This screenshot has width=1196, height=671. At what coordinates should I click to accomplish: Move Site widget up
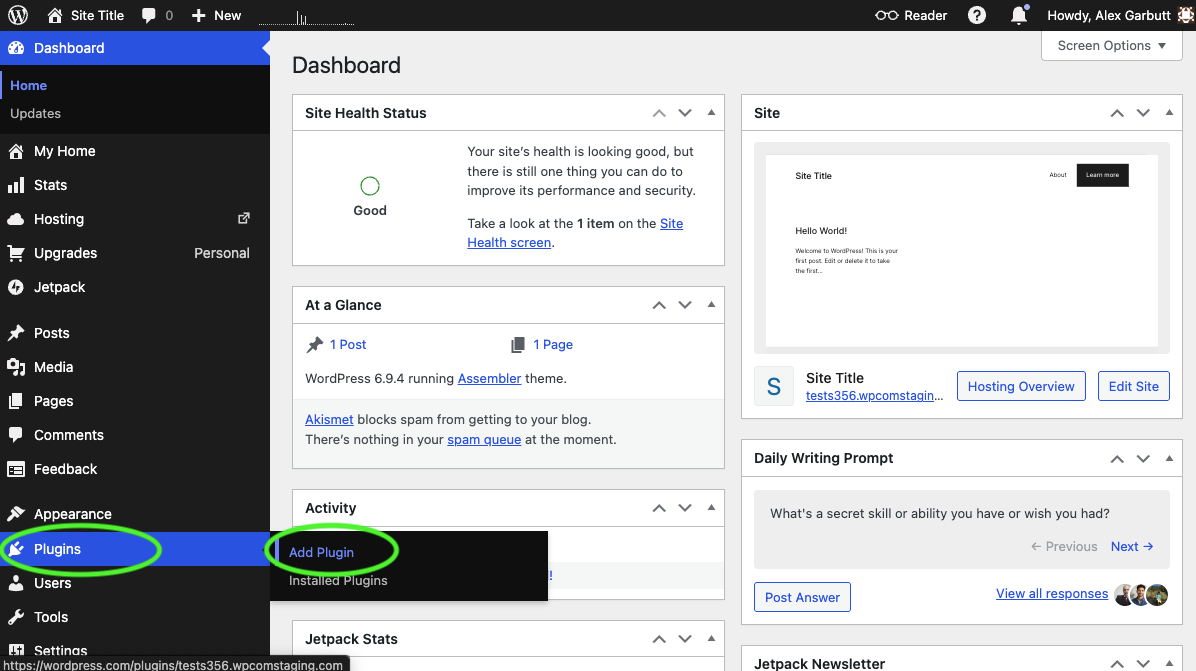pyautogui.click(x=1117, y=113)
